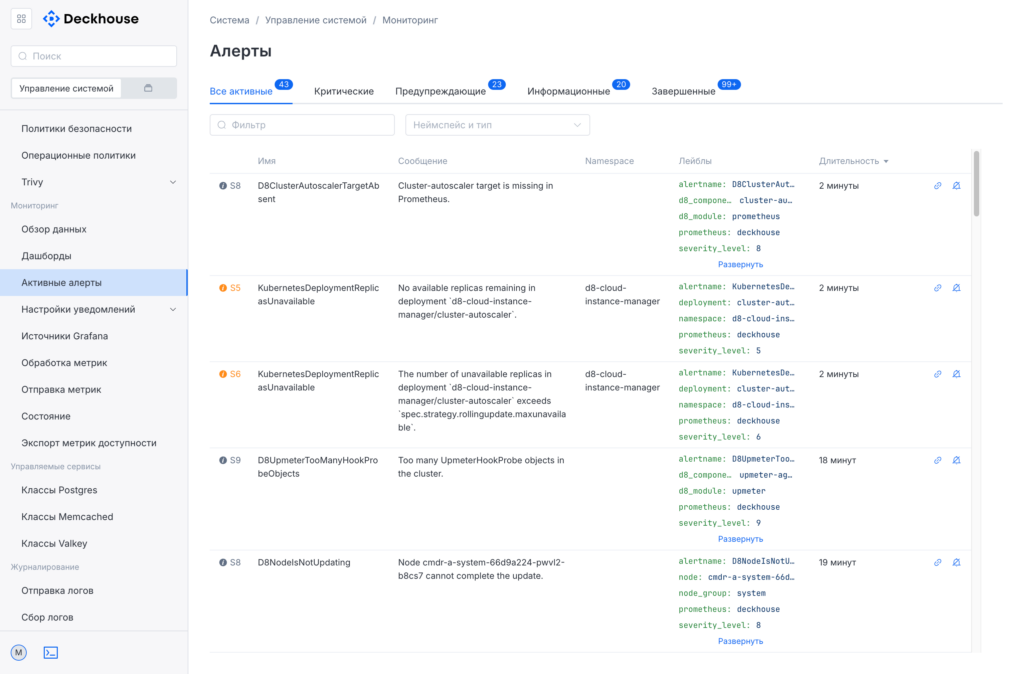Click link icon for the S5 KubernetesDeploymentReplicasUnavailable alert
The width and height of the screenshot is (1024, 674).
[x=937, y=288]
